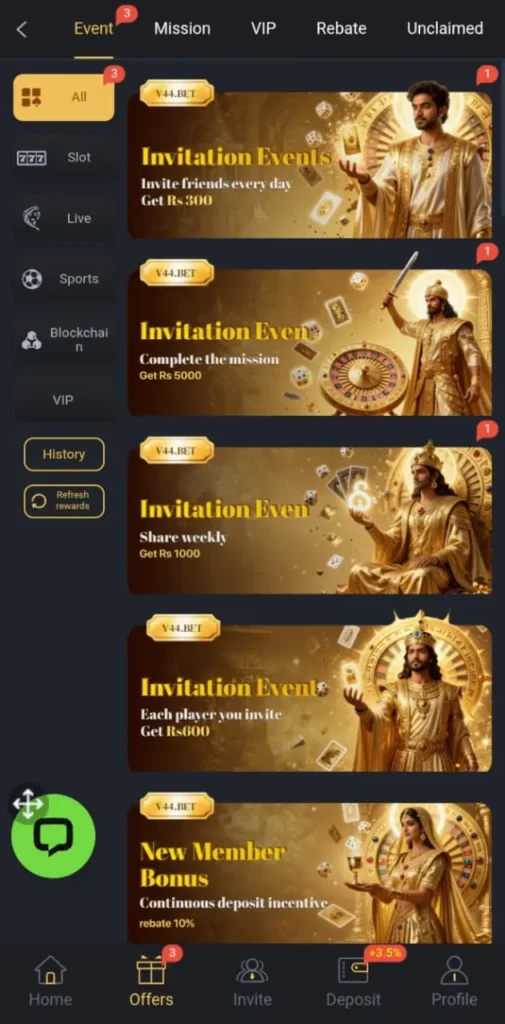This screenshot has width=505, height=1024.
Task: Select the Sports category filter
Action: (x=63, y=279)
